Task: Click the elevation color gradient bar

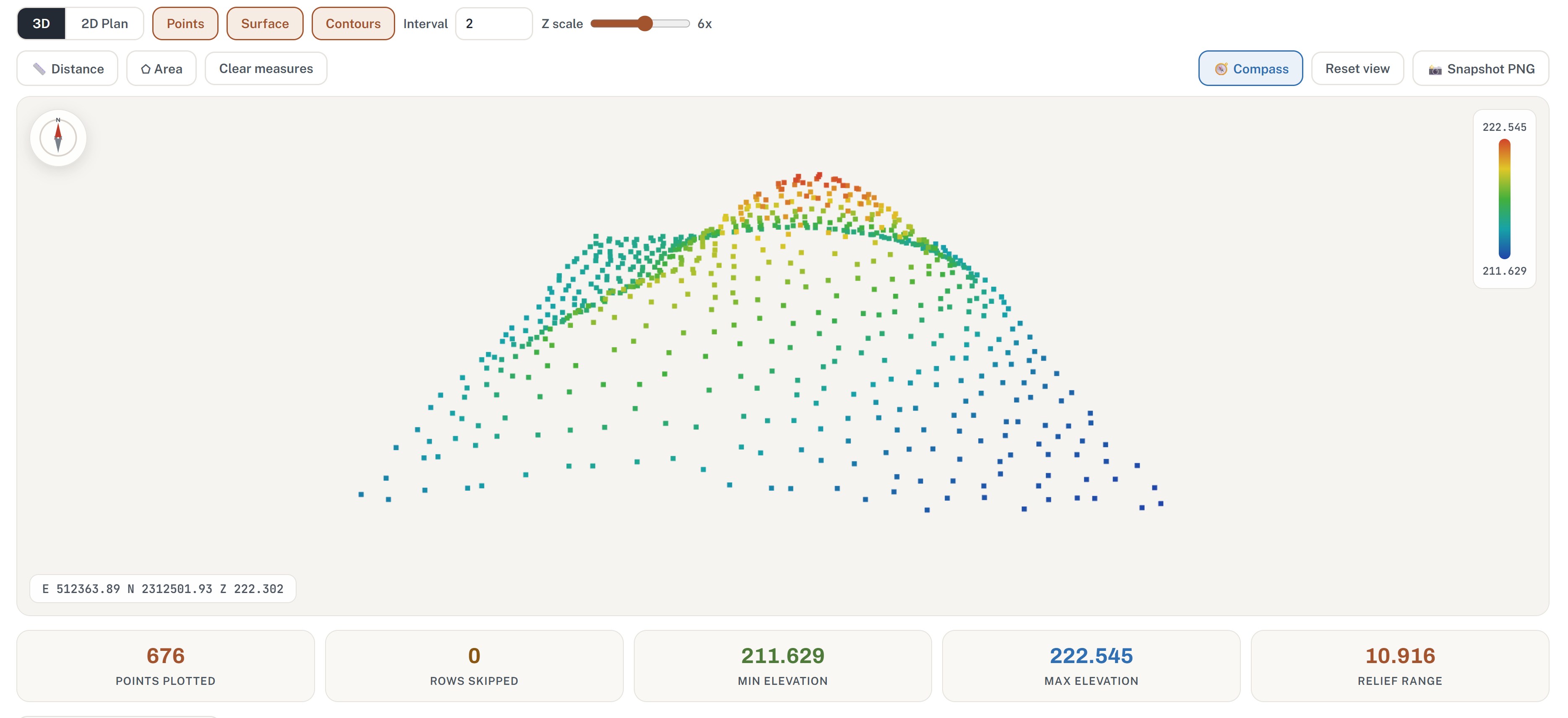Action: [x=1504, y=199]
